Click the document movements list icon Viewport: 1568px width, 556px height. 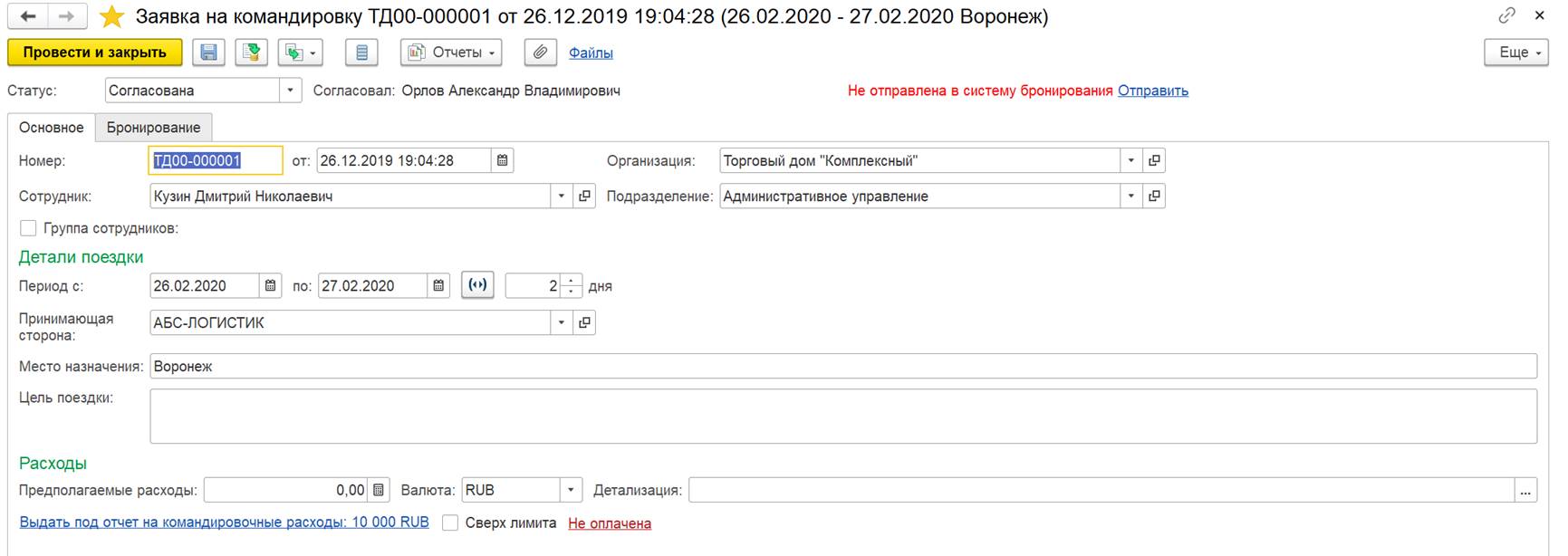tap(361, 53)
